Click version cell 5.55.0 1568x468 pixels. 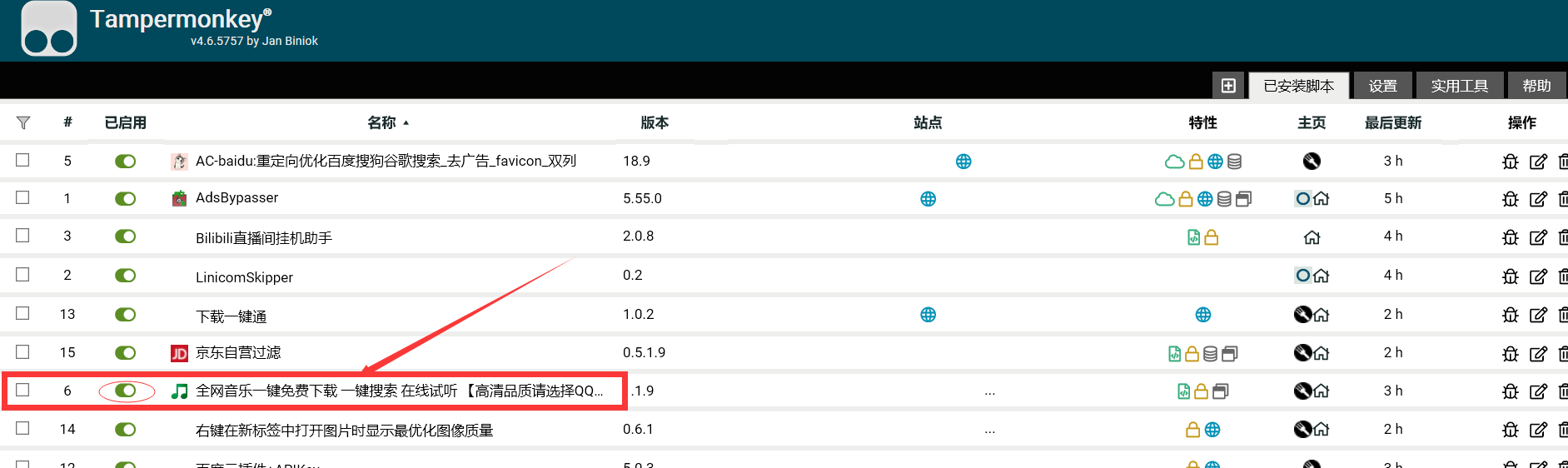coord(643,198)
